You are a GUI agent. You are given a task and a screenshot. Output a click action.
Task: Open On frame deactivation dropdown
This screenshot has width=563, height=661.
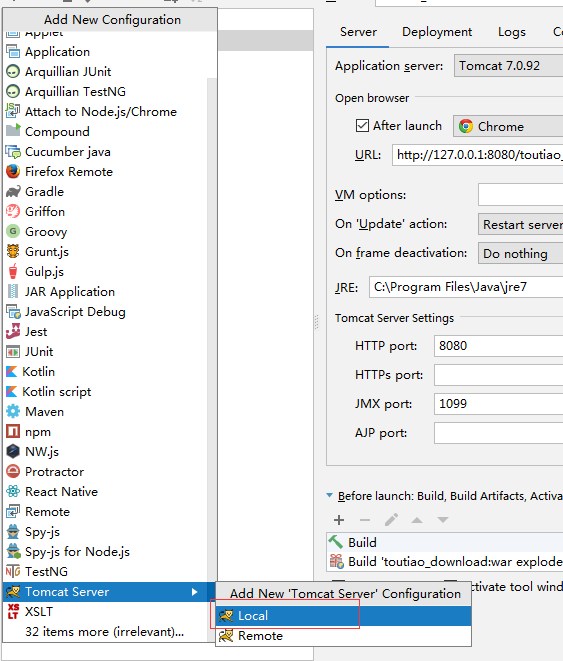pos(520,253)
